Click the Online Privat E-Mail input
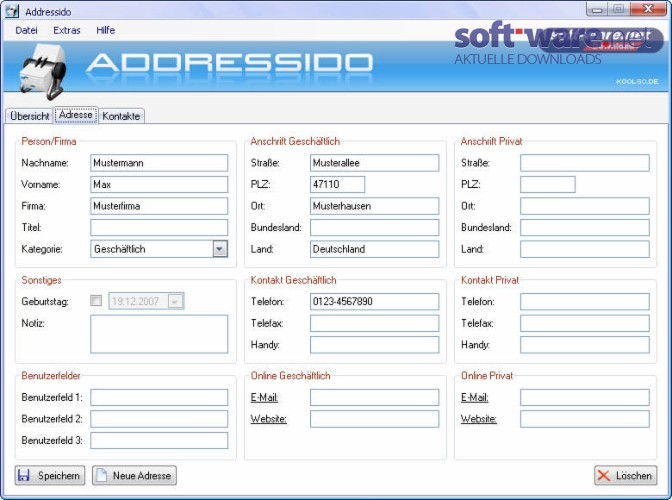The width and height of the screenshot is (672, 500). pos(585,397)
